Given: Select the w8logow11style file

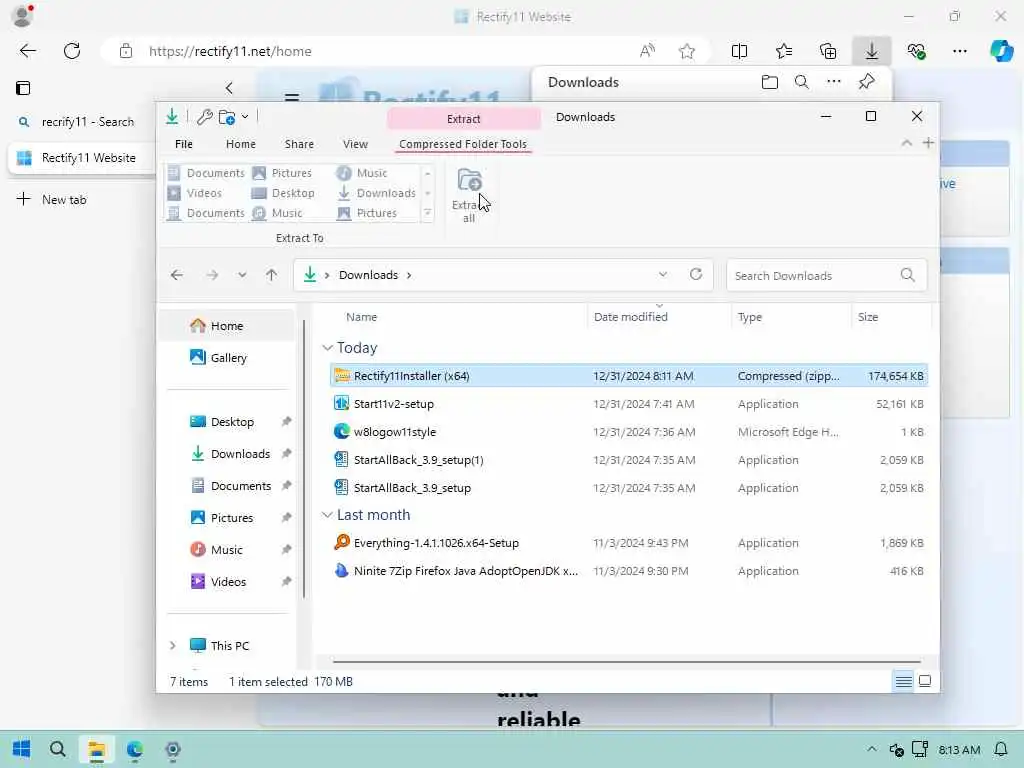Looking at the screenshot, I should (628, 432).
